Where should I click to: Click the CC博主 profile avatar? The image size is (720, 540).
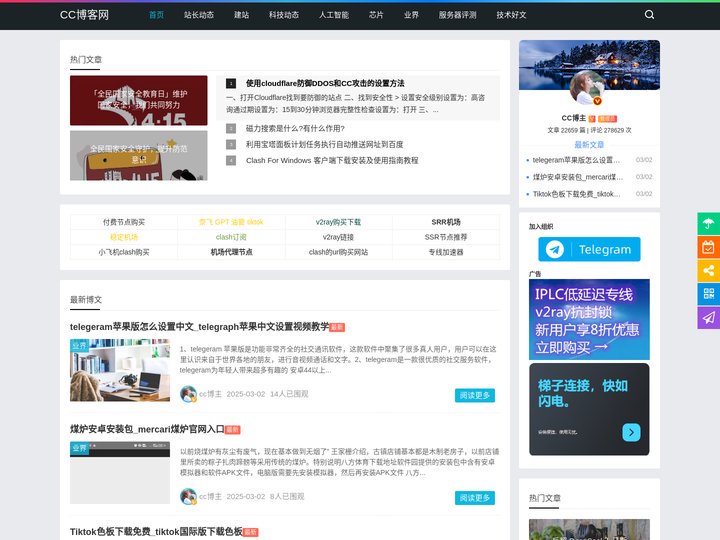(586, 88)
